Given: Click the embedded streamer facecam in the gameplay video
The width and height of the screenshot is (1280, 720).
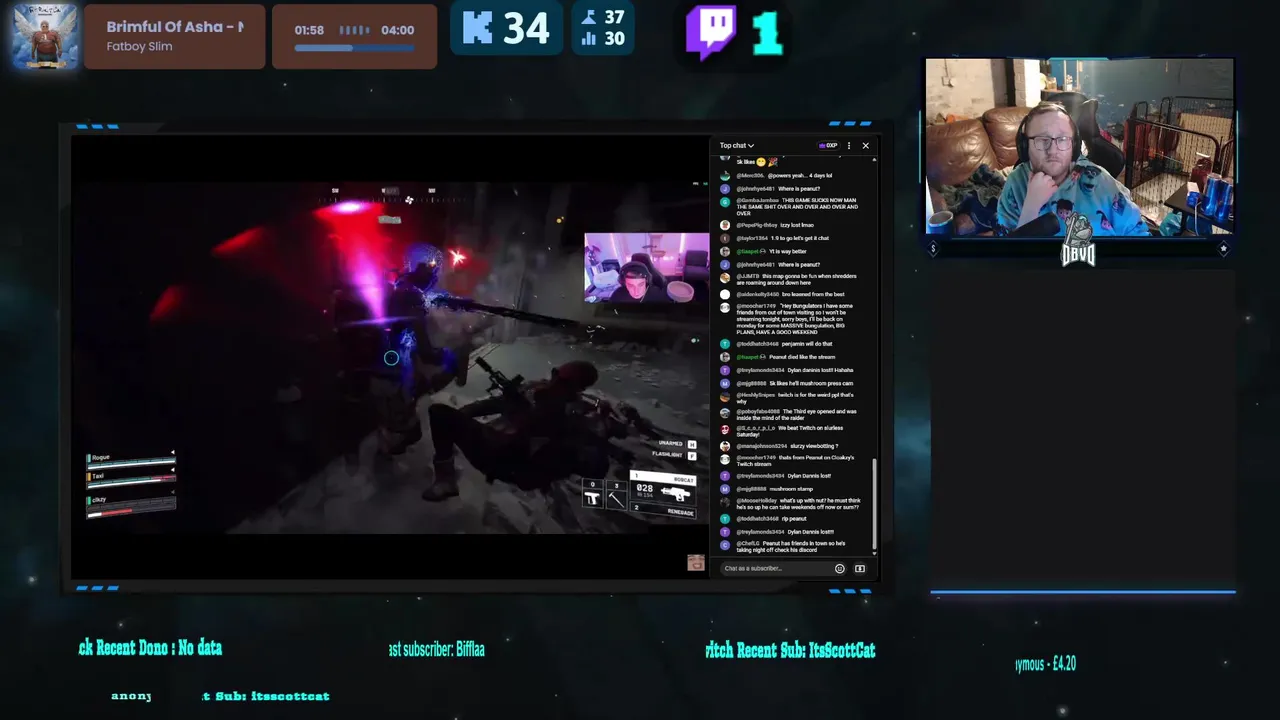Looking at the screenshot, I should click(646, 268).
